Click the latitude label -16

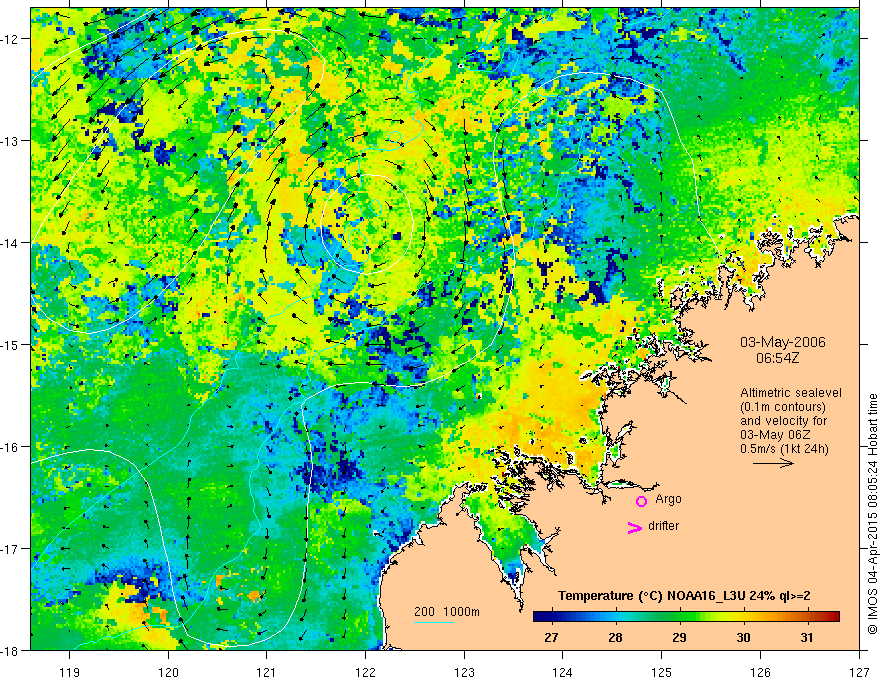point(10,447)
